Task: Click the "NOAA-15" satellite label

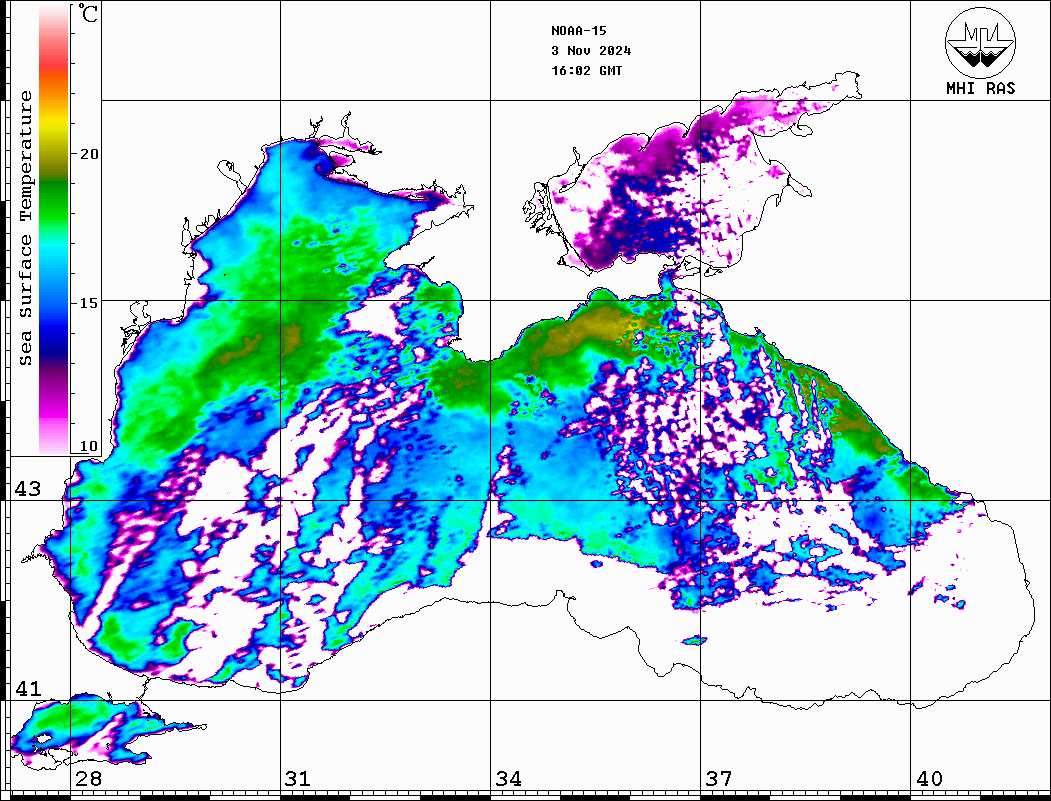Action: coord(578,31)
